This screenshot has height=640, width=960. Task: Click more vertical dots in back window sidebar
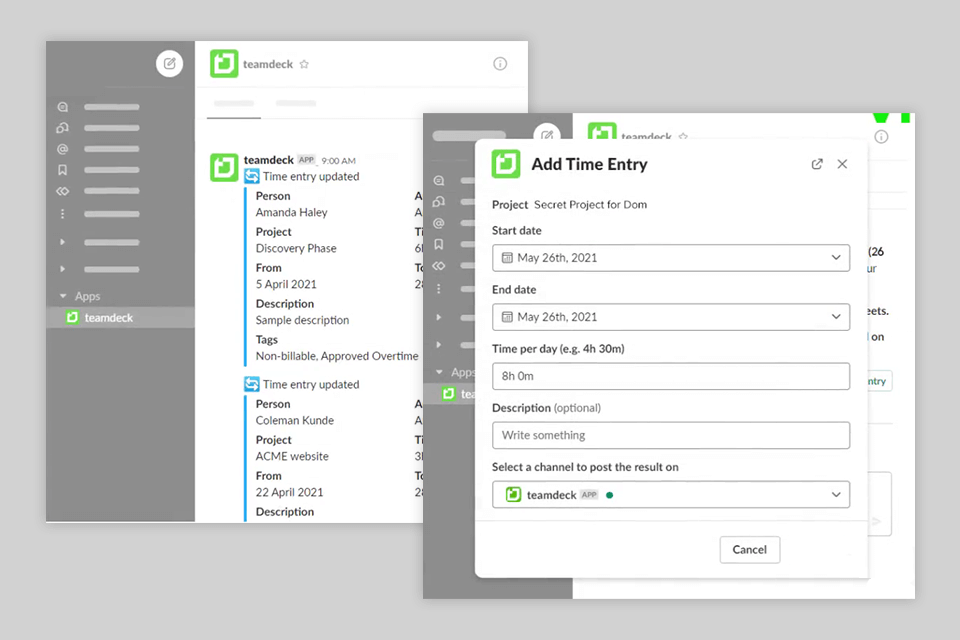click(x=62, y=214)
